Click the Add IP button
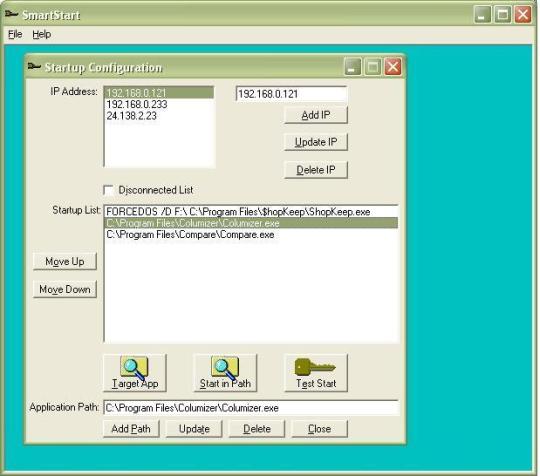Screen dimensions: 540x476 click(316, 115)
